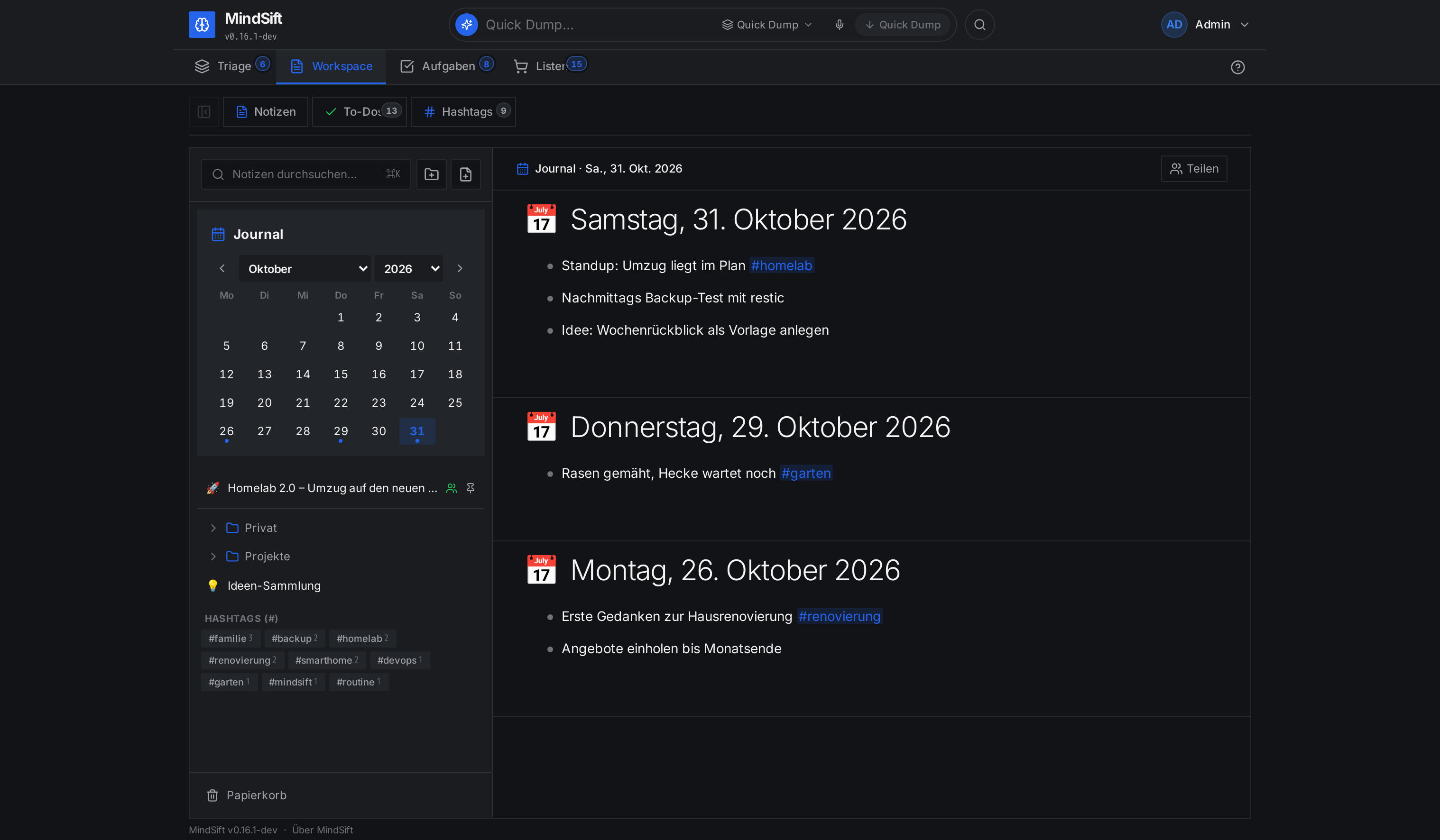
Task: Filter by #homelab hashtag chip in sidebar
Action: coord(362,639)
